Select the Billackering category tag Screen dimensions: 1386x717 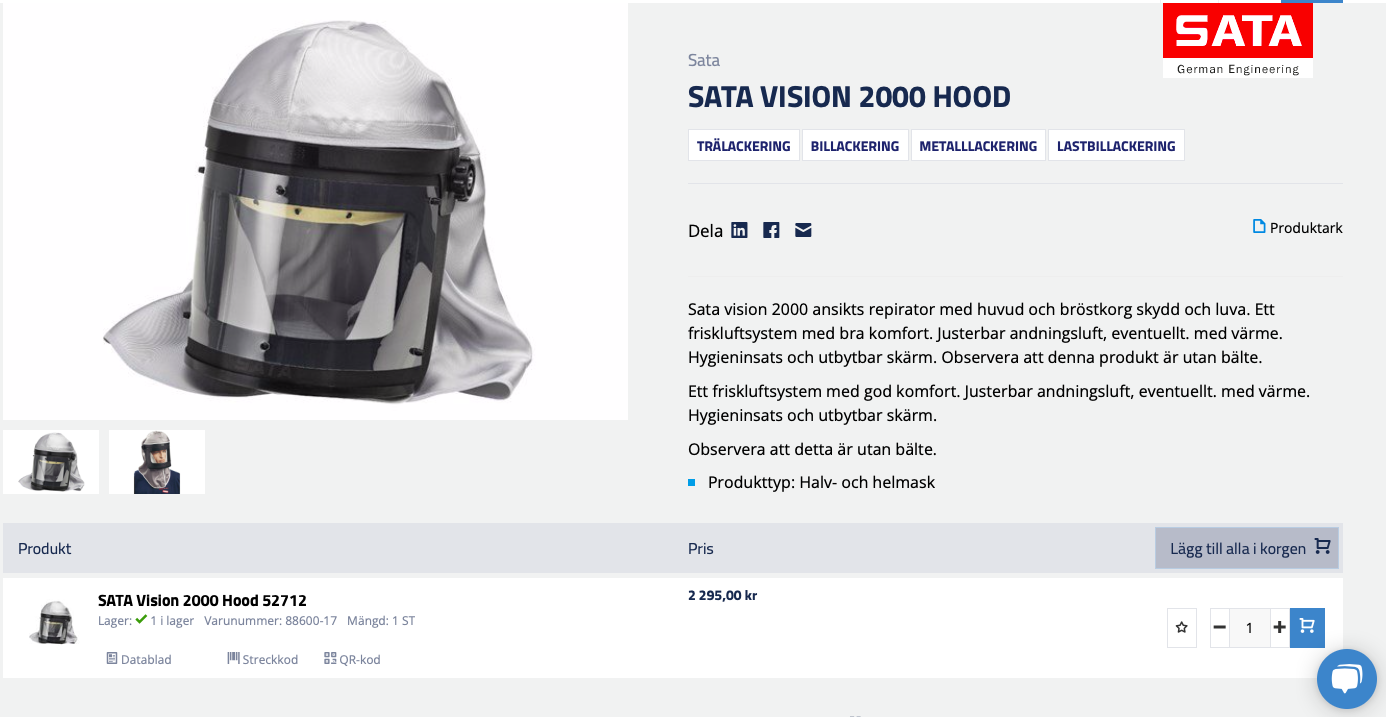[x=854, y=146]
